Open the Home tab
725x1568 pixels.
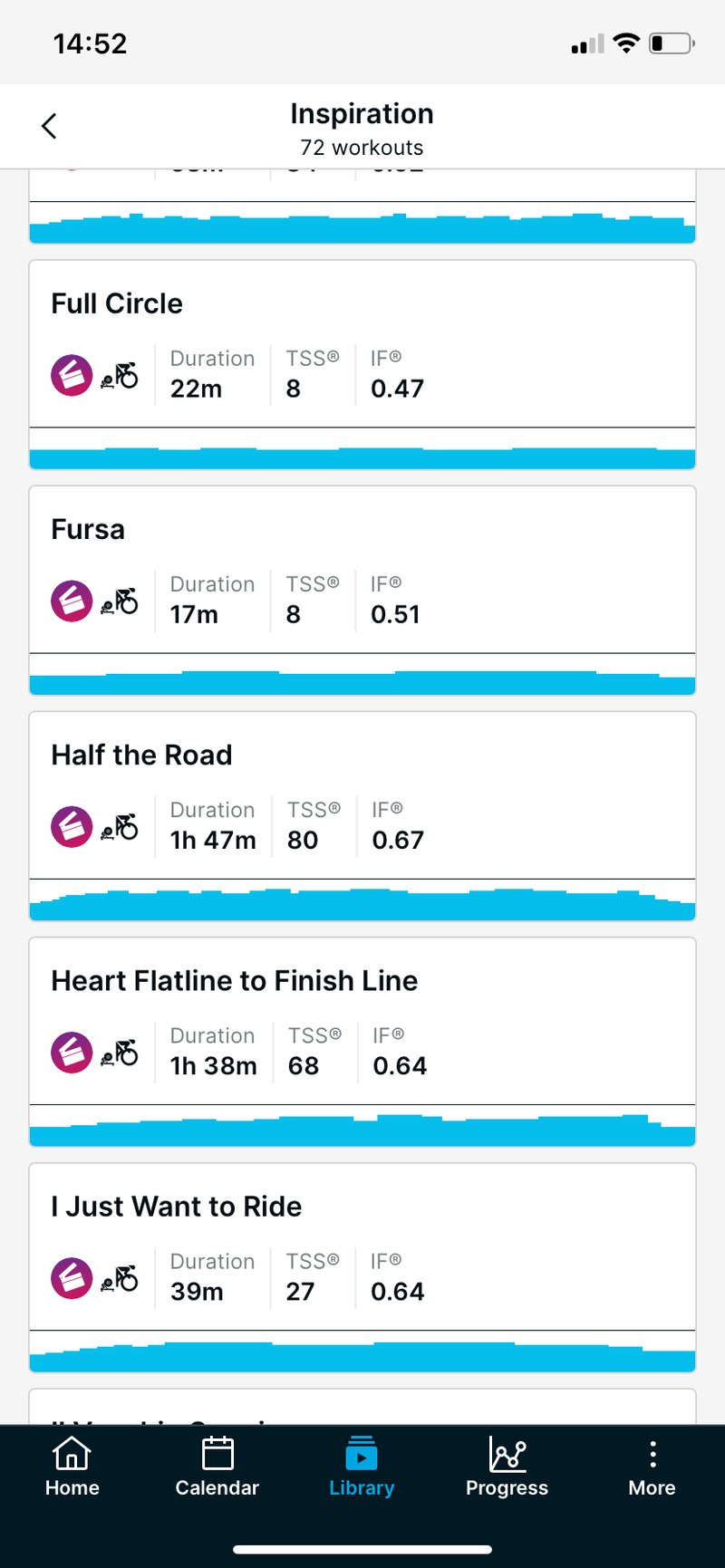pyautogui.click(x=72, y=1468)
